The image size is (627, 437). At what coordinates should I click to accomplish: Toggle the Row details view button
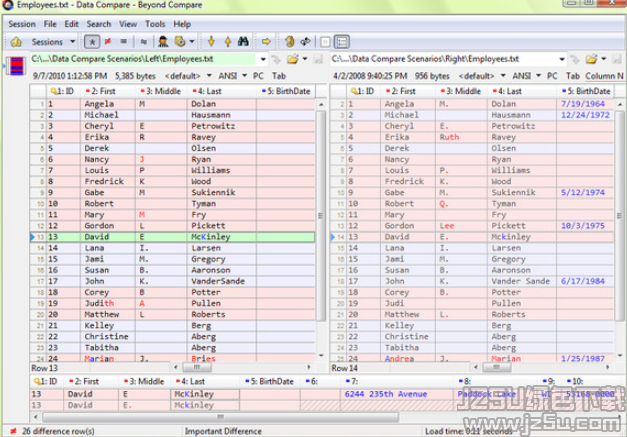pyautogui.click(x=342, y=42)
